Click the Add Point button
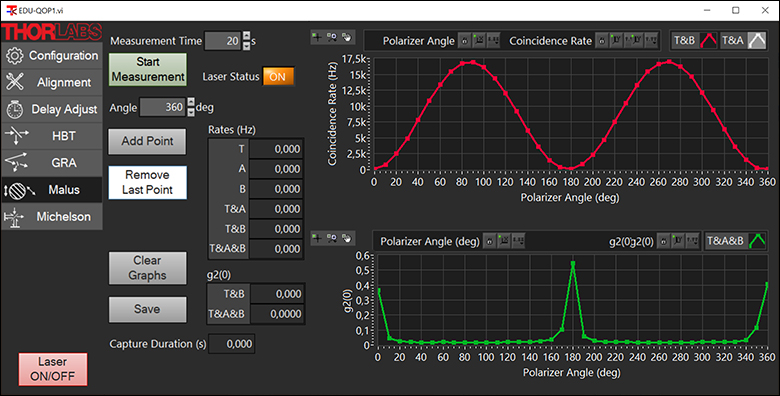The image size is (780, 396). click(147, 141)
